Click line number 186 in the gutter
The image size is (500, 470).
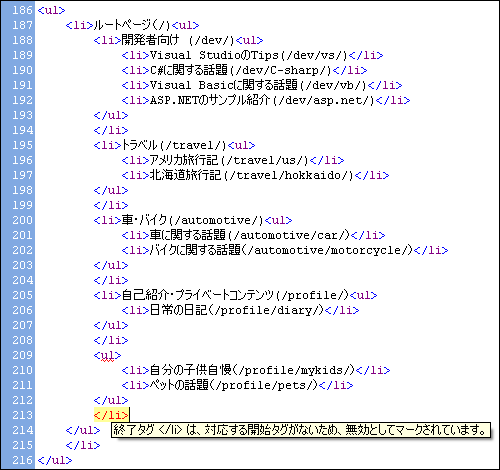[x=22, y=10]
